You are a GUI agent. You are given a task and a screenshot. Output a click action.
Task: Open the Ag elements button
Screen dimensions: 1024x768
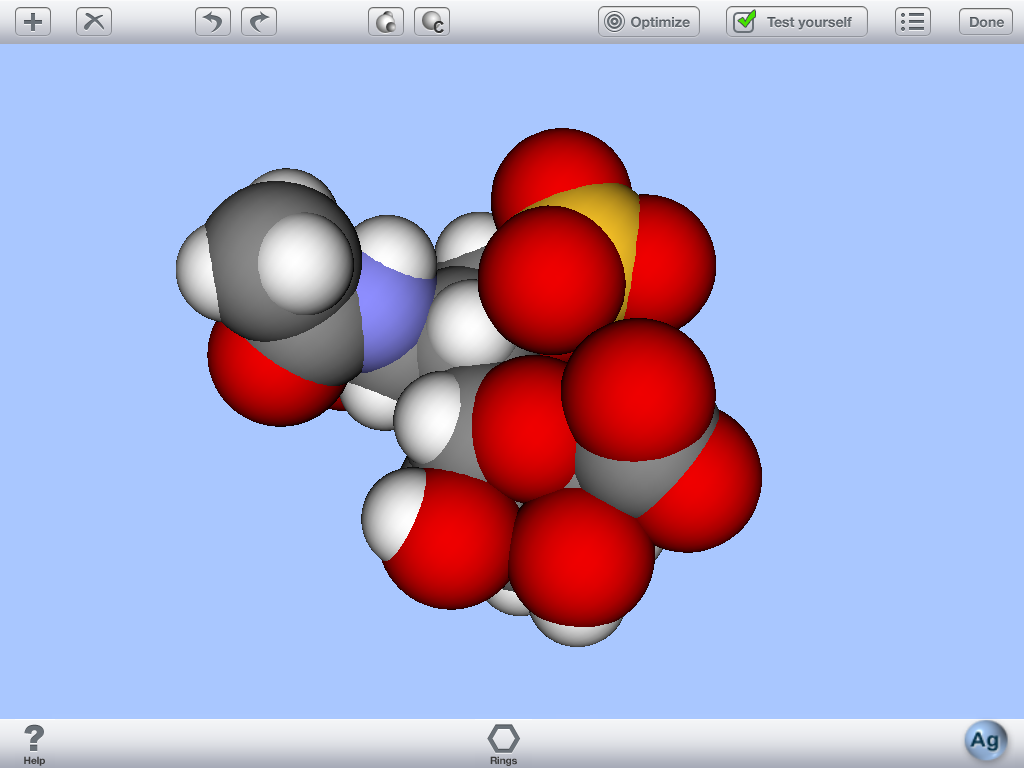(985, 741)
